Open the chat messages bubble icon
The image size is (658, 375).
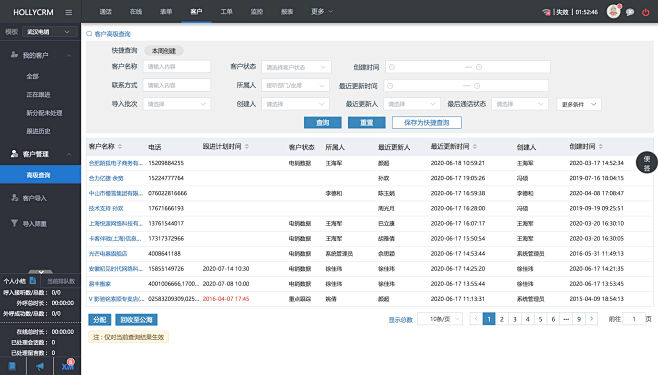coord(630,12)
